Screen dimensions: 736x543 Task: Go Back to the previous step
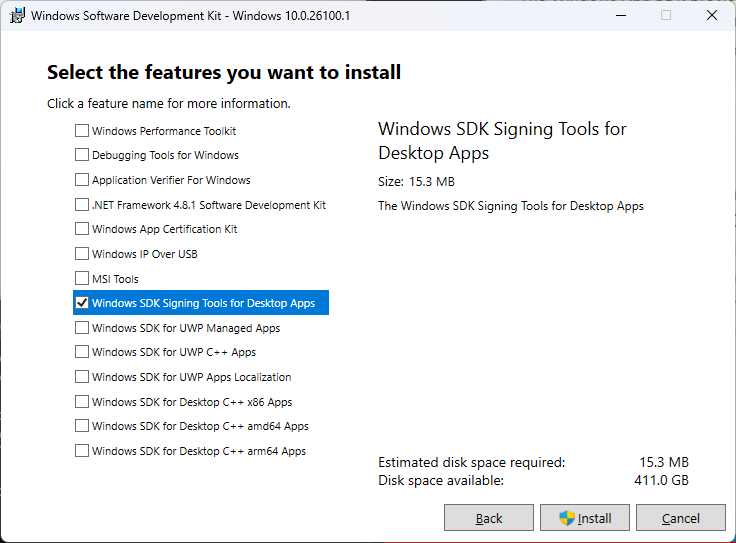(489, 518)
